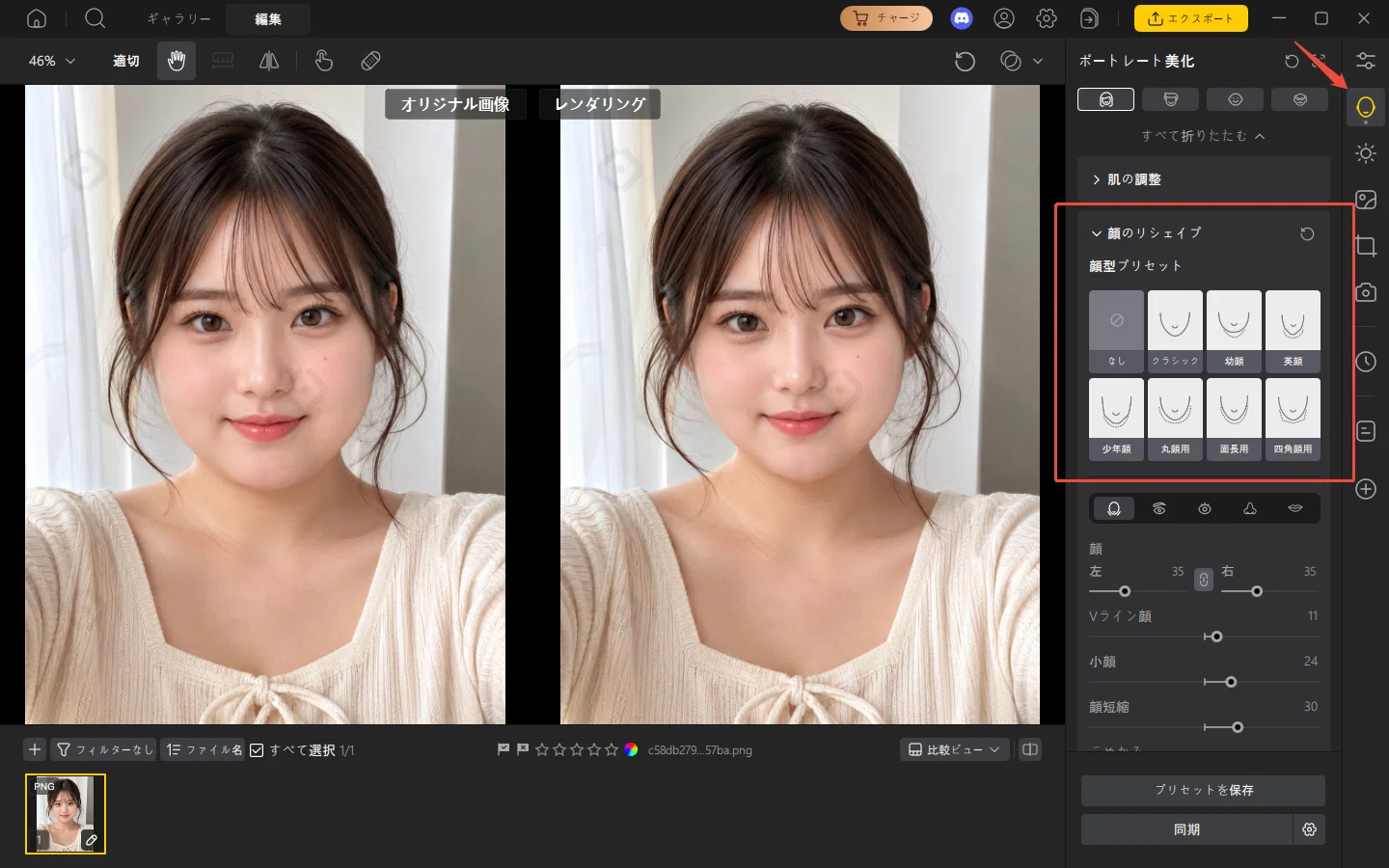Open the user account icon

point(1004,18)
